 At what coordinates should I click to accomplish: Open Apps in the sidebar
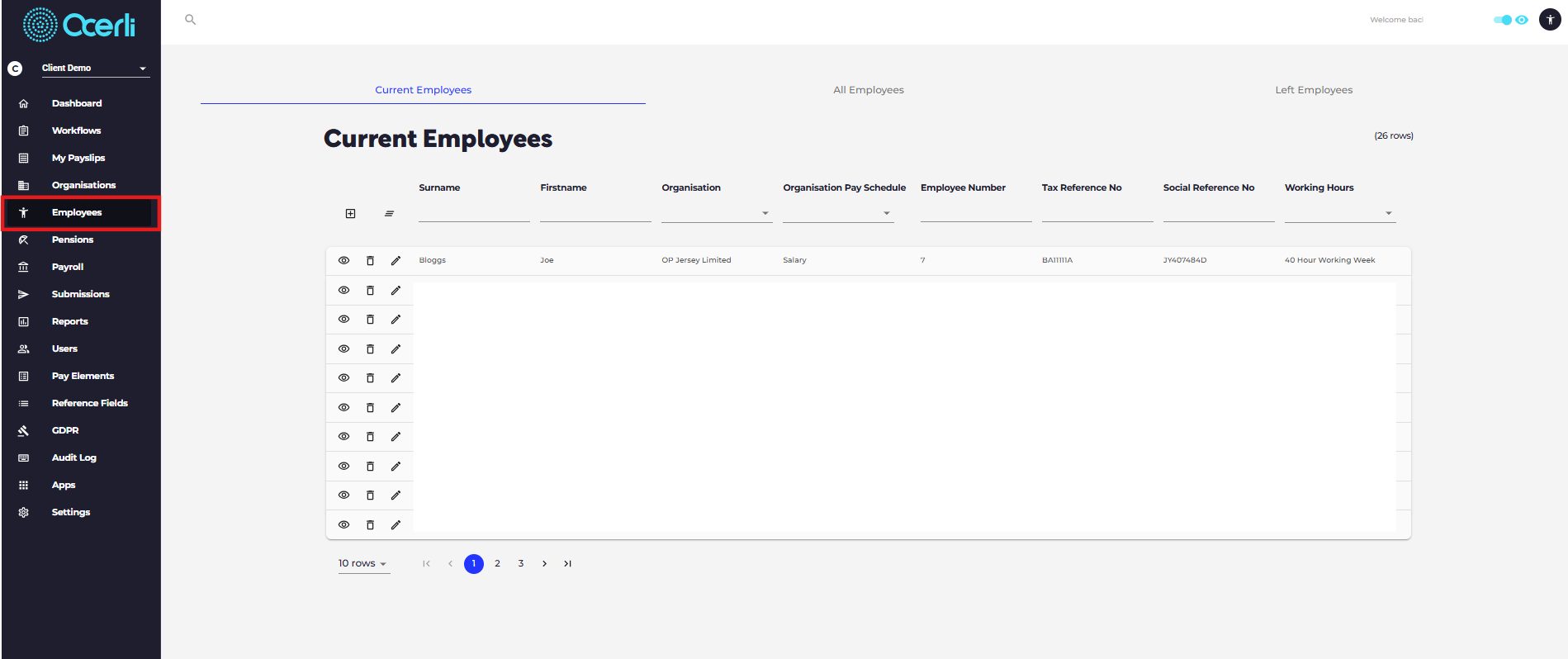click(x=64, y=485)
